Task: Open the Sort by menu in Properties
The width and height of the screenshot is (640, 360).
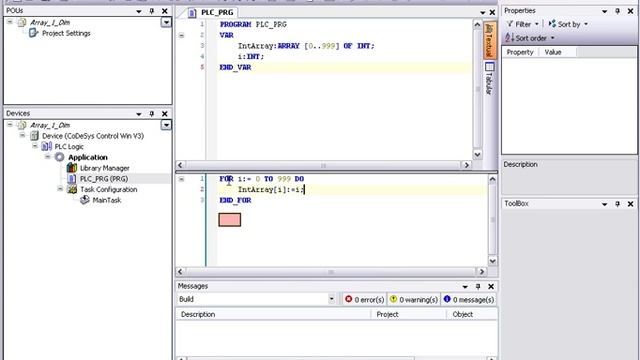Action: [x=568, y=24]
